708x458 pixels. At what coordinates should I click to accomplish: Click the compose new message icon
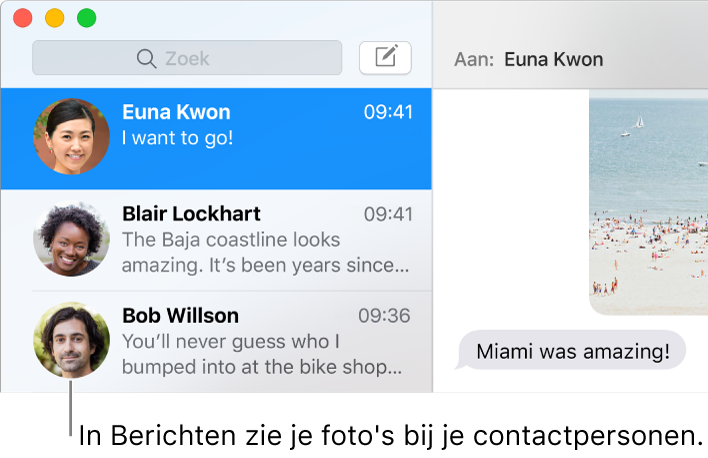tap(385, 57)
